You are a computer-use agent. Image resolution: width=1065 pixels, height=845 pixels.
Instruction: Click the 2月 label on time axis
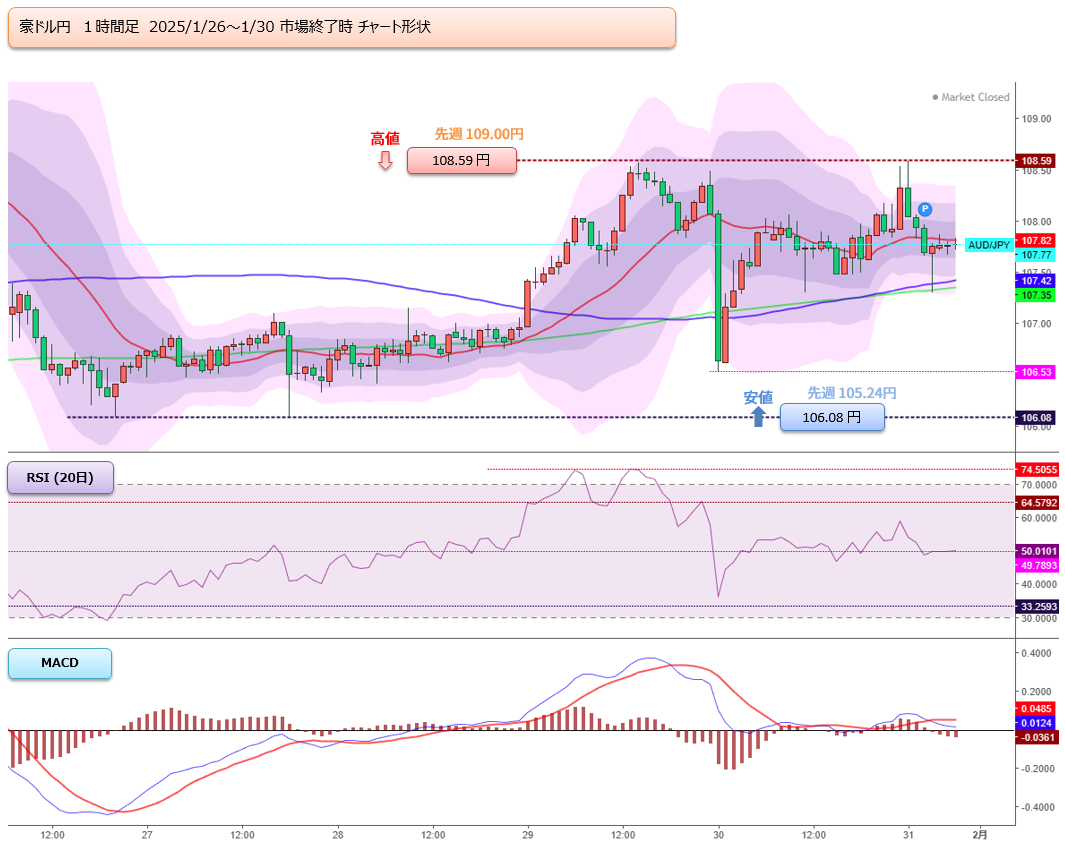click(x=979, y=835)
